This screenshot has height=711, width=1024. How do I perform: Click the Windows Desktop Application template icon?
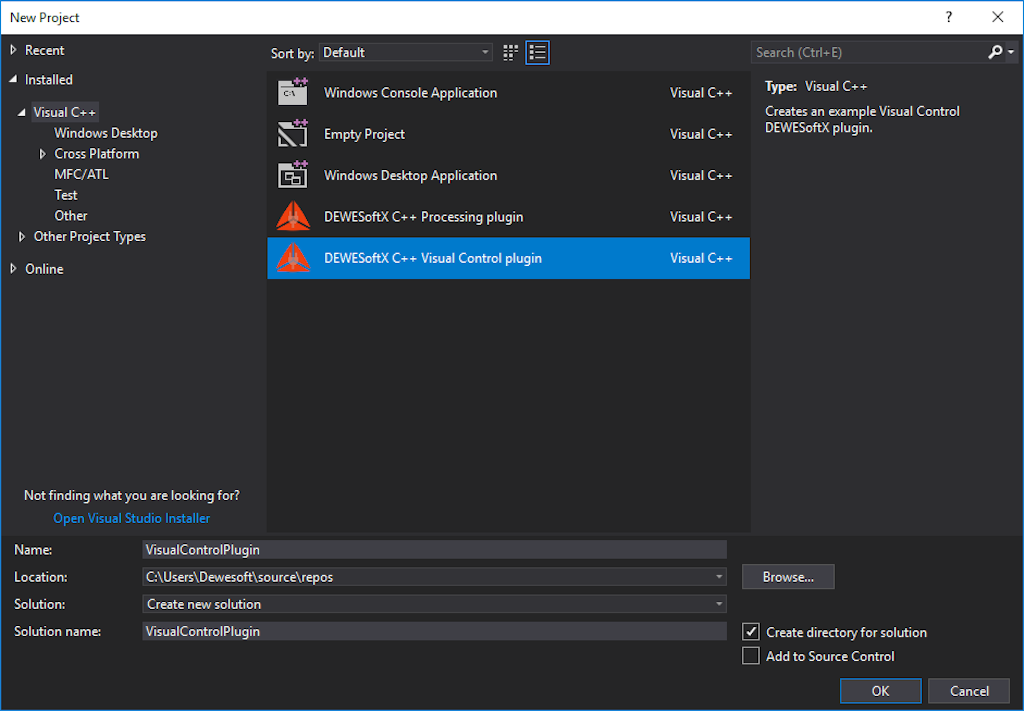pos(293,175)
